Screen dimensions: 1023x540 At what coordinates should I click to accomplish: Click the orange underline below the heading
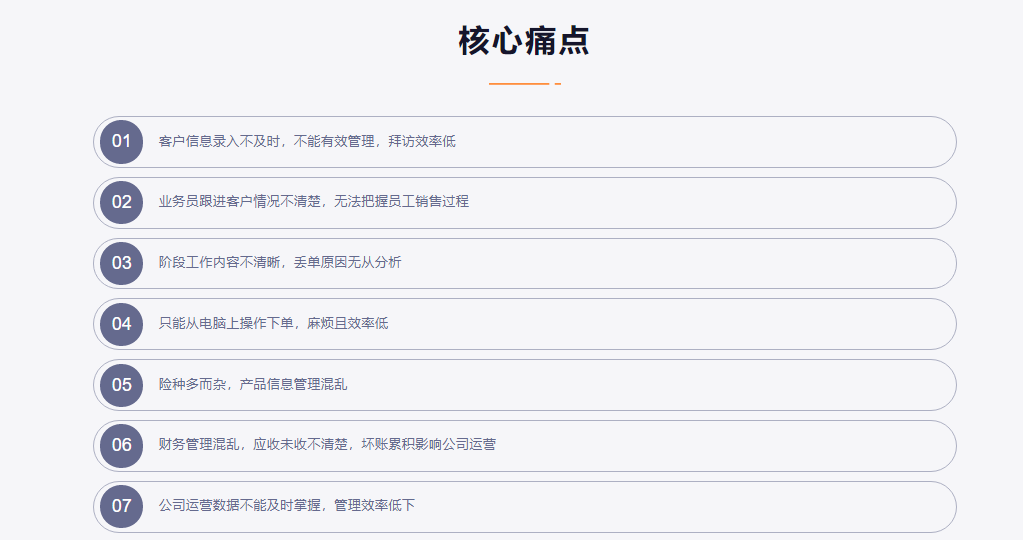coord(520,84)
